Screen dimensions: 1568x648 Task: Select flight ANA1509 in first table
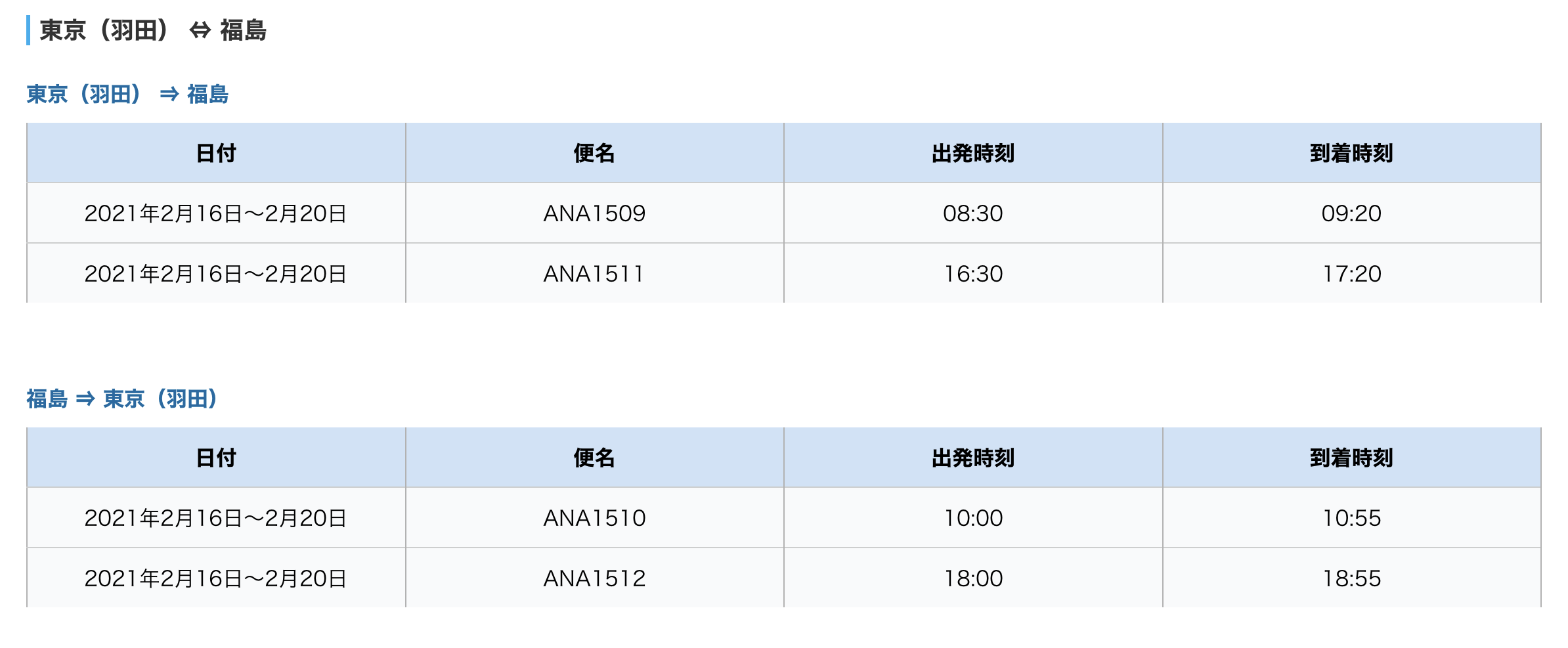click(594, 213)
